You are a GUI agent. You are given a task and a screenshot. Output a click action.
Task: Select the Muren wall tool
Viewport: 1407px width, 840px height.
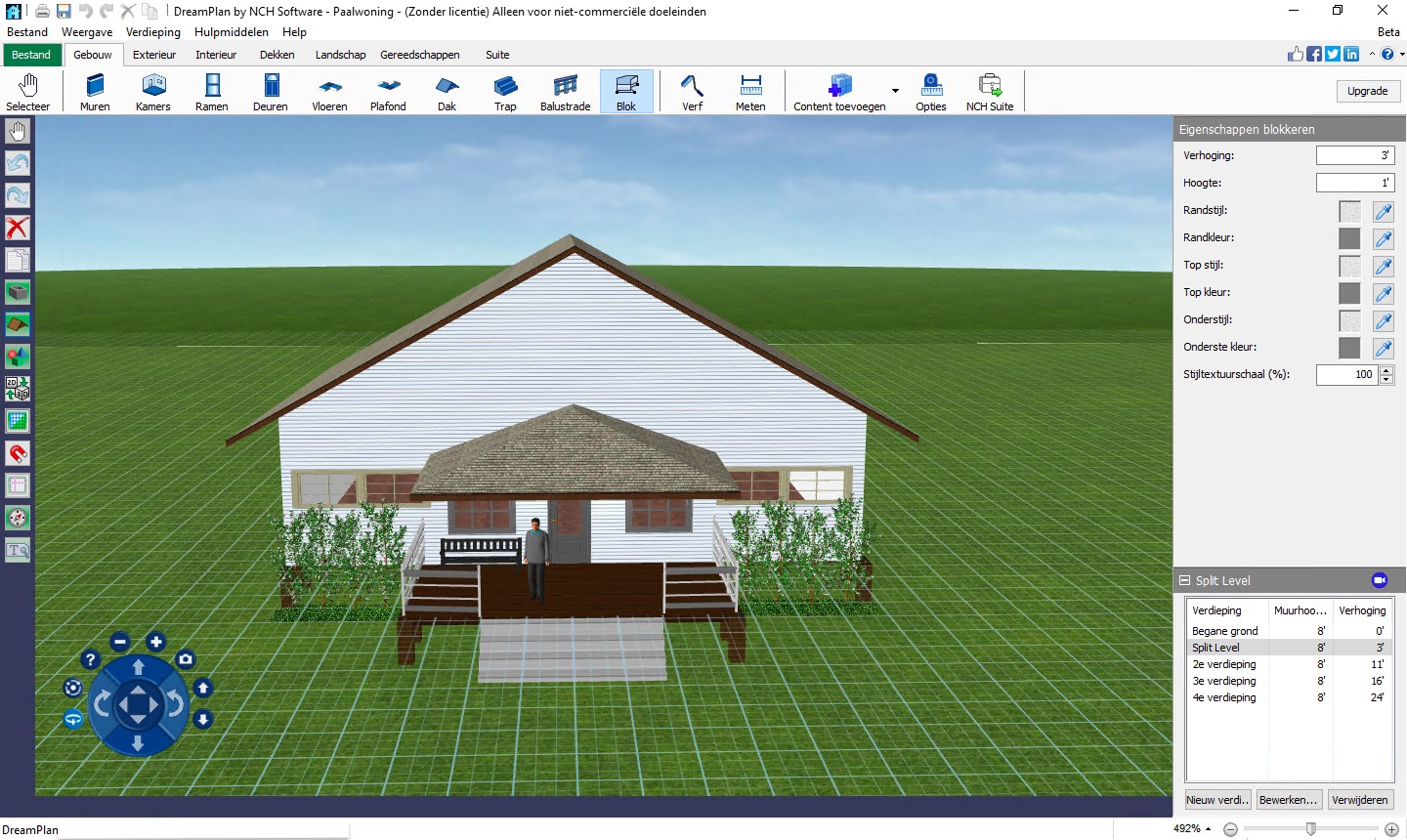[x=94, y=91]
